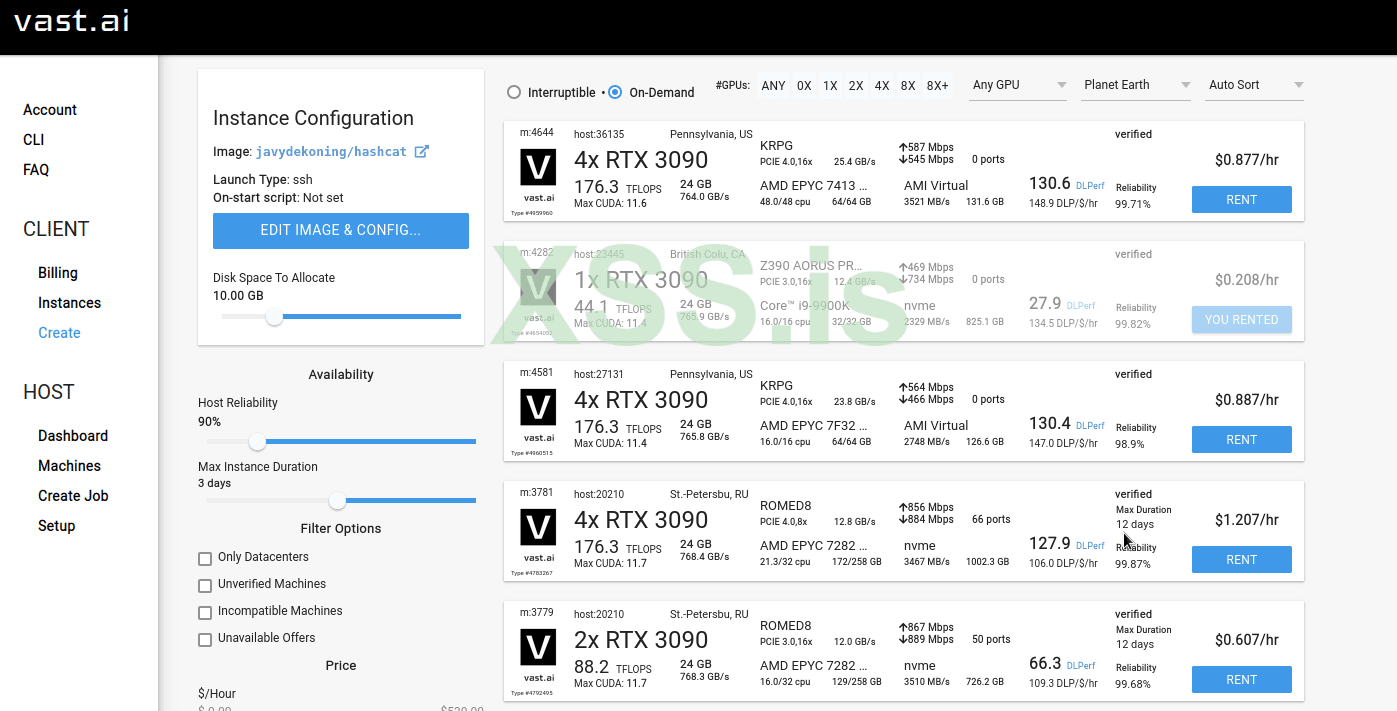Open Machines under Host

(69, 466)
